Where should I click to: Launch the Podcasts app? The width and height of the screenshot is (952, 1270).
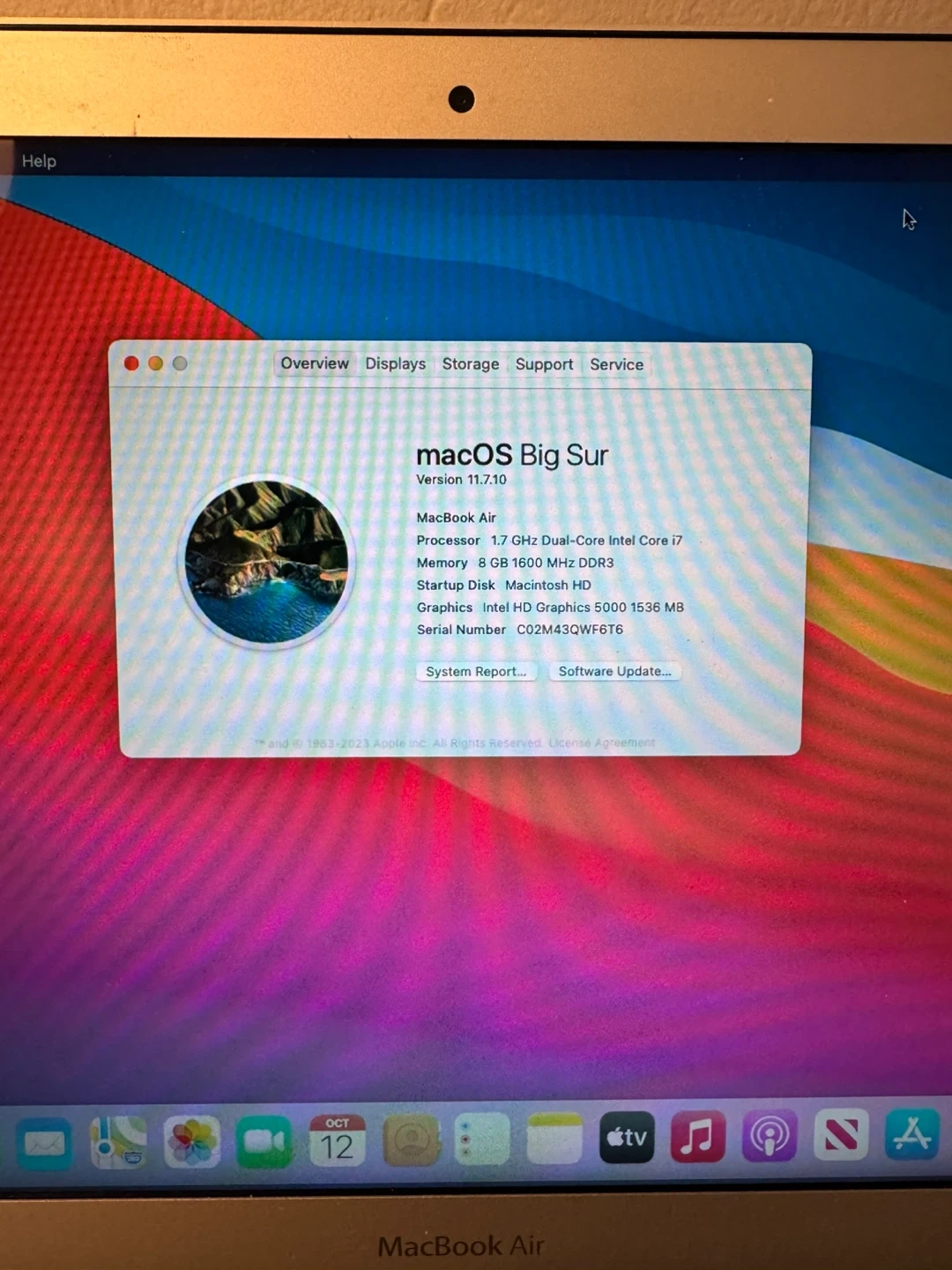(x=769, y=1136)
